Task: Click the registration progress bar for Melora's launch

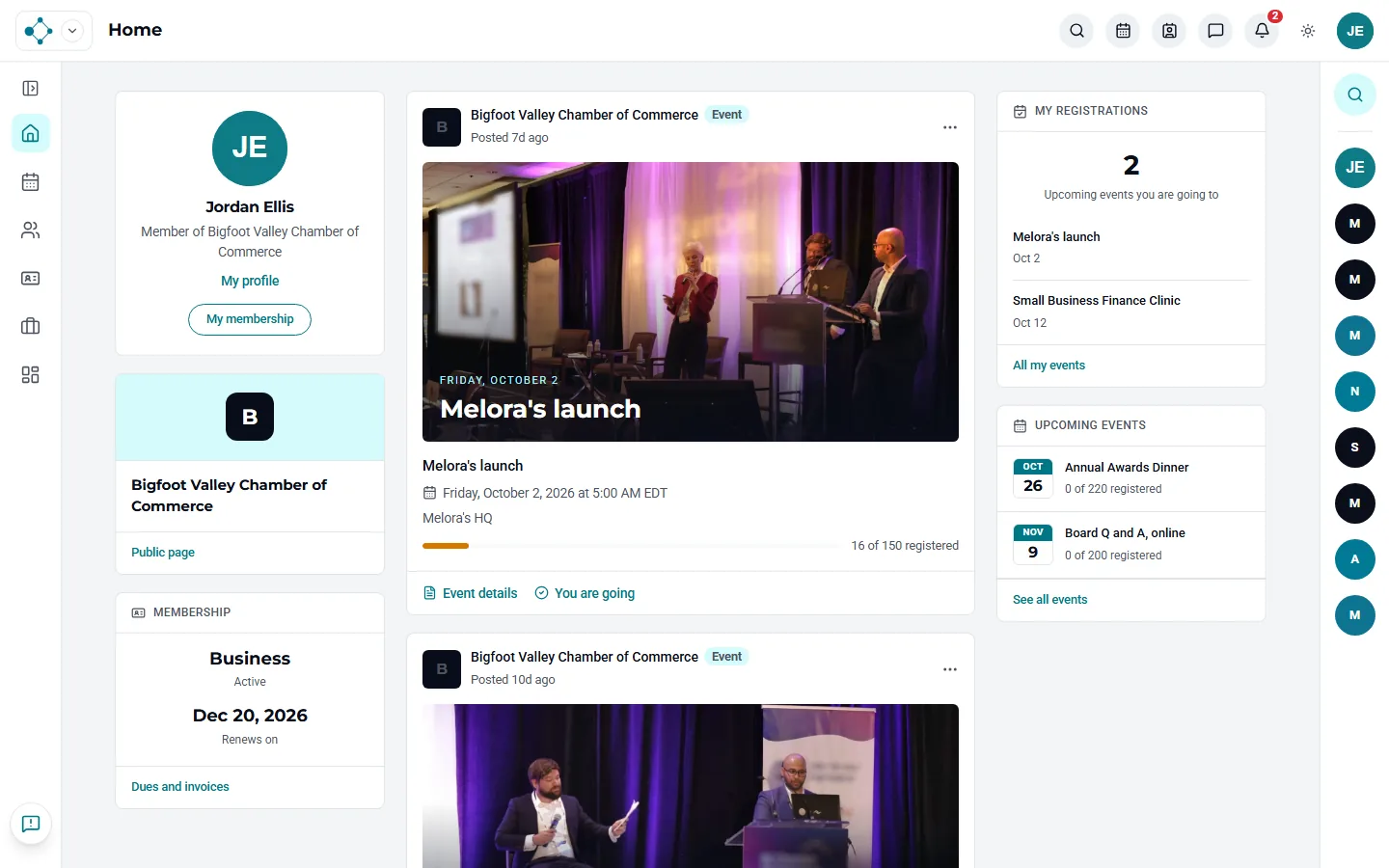Action: [x=631, y=546]
